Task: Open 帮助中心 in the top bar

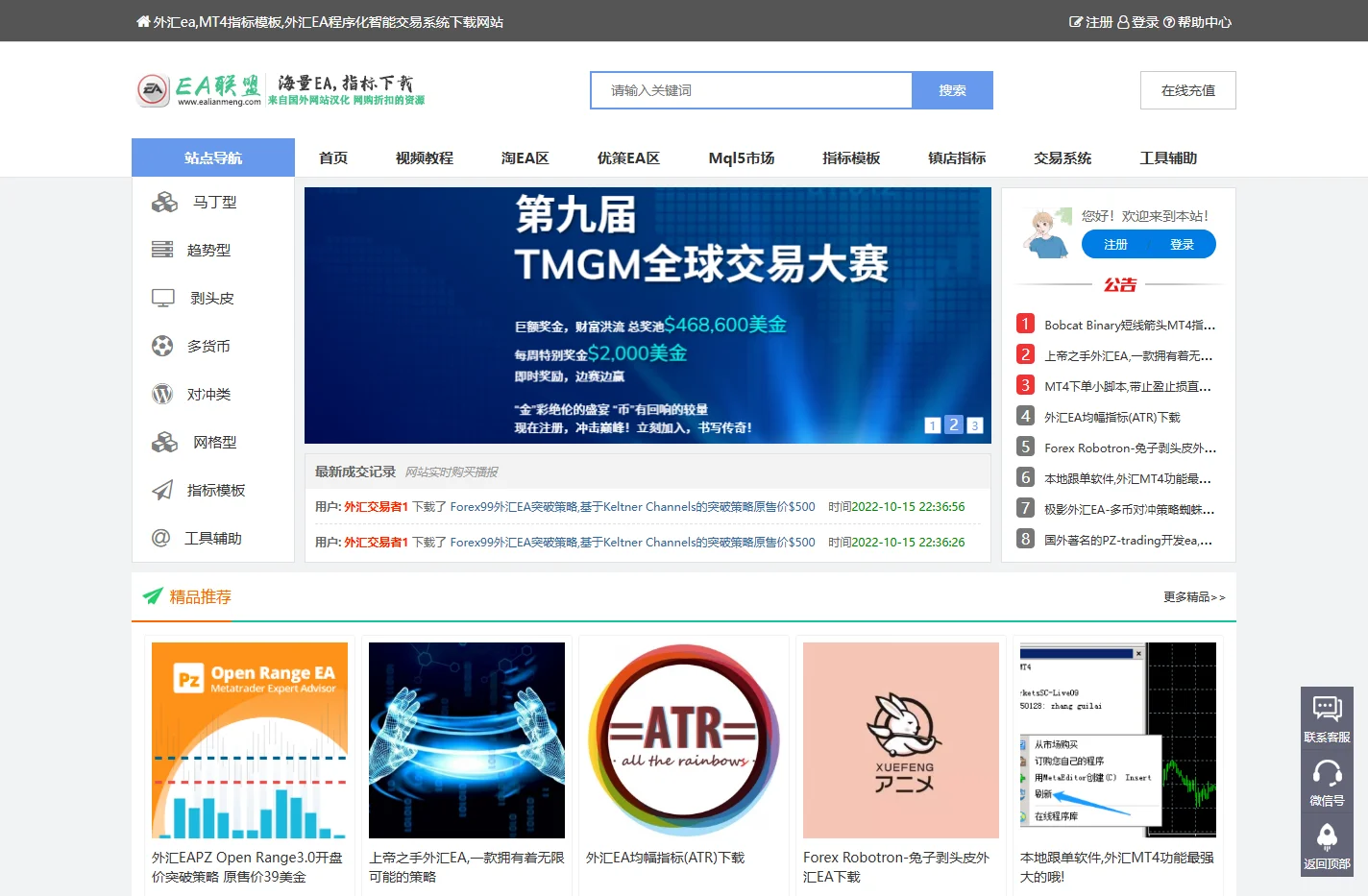Action: click(x=1197, y=22)
